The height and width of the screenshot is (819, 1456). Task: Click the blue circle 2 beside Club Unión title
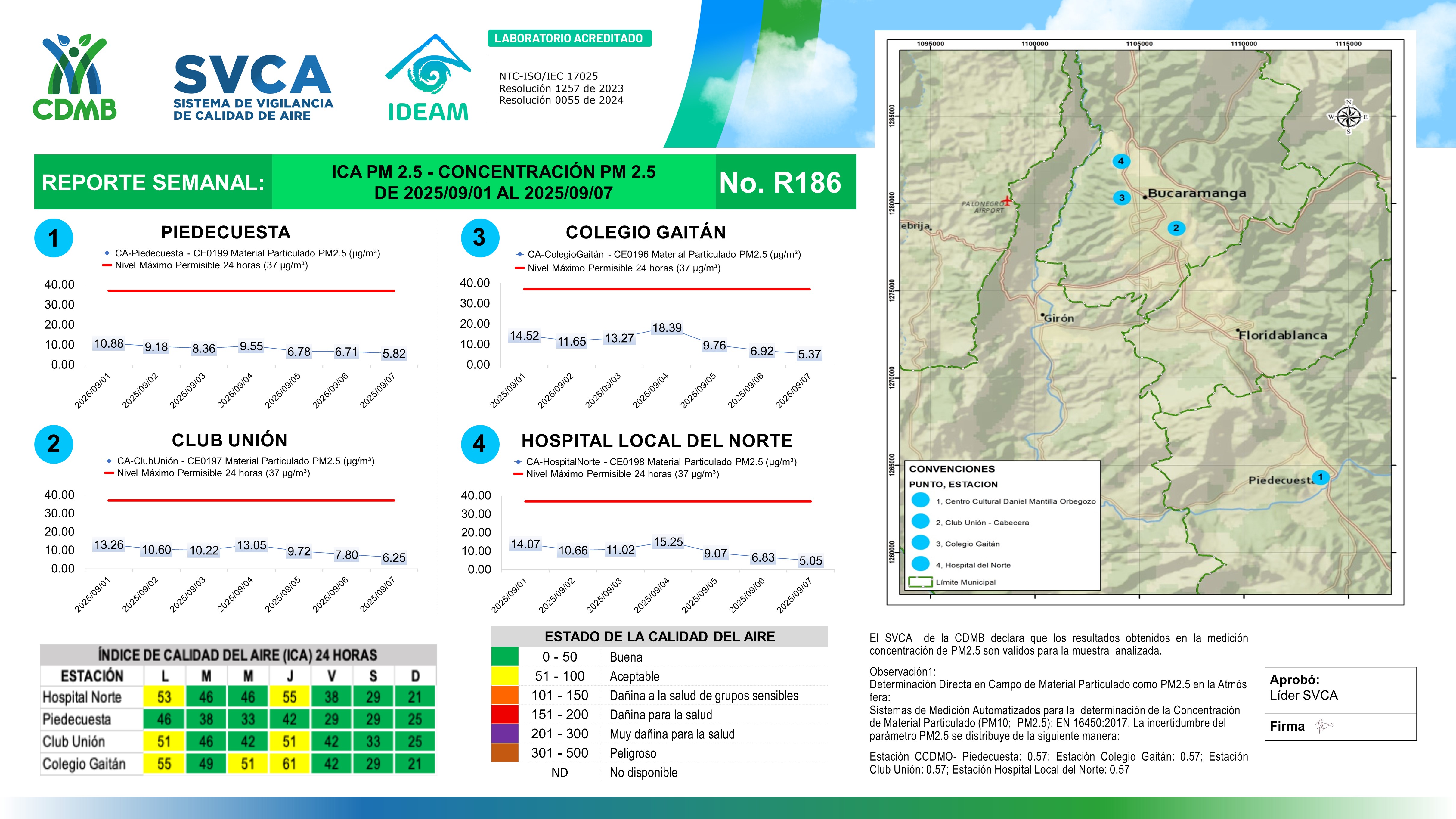53,444
